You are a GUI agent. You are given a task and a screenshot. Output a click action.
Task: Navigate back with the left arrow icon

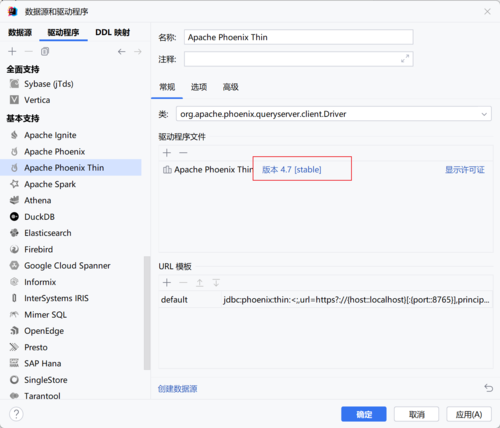click(x=122, y=51)
